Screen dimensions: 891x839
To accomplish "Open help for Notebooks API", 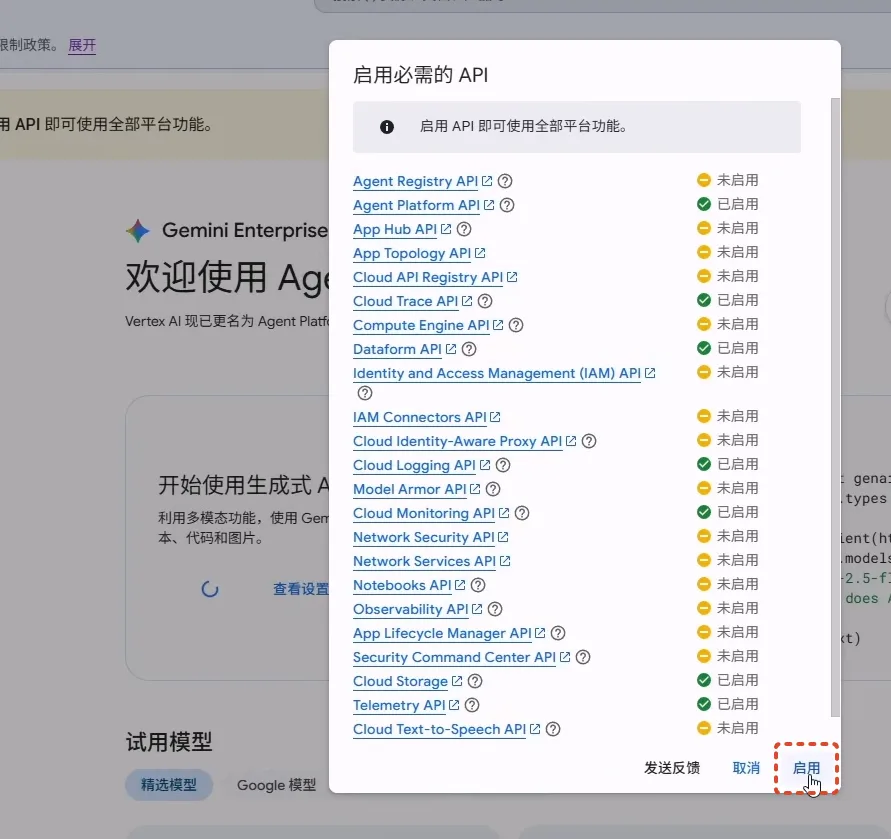I will pyautogui.click(x=478, y=585).
